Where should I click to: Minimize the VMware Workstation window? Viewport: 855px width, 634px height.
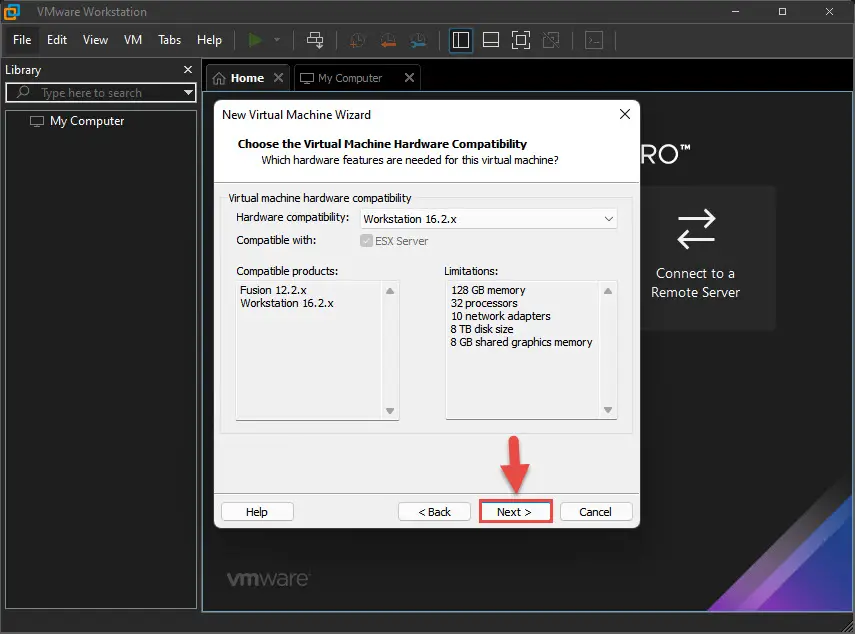click(736, 11)
